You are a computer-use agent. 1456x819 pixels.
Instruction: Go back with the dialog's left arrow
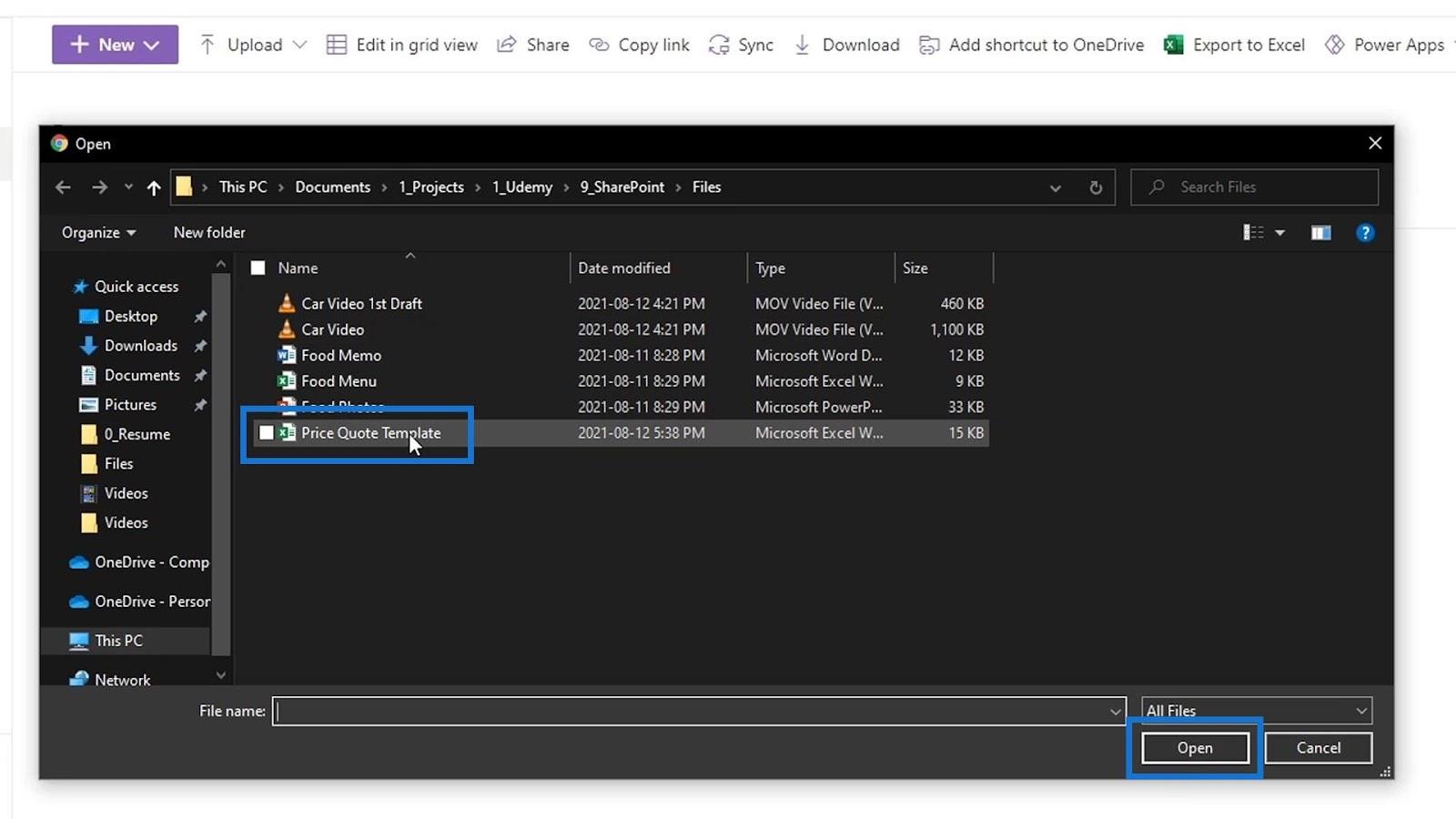(63, 187)
